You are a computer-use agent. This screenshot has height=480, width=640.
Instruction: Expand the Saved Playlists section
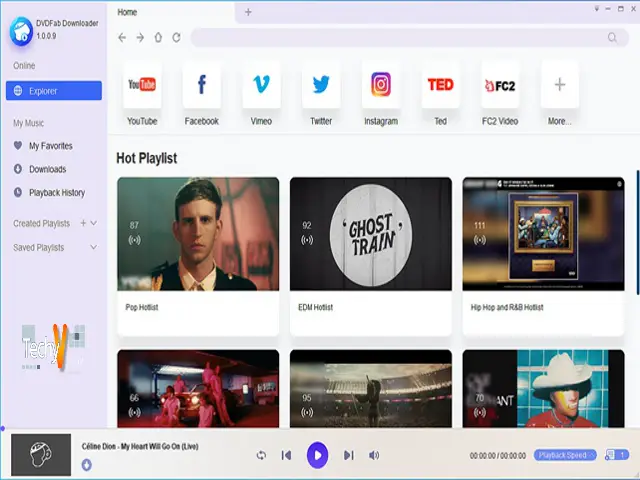[94, 247]
